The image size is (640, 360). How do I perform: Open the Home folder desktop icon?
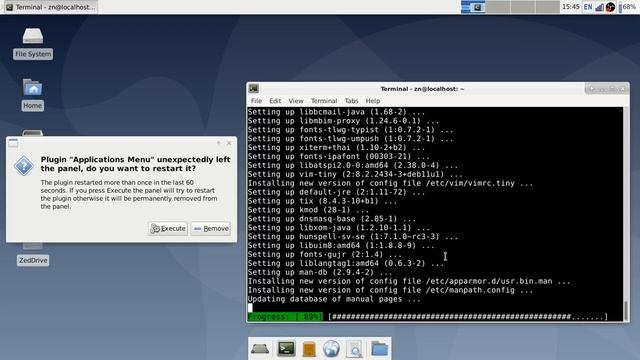32,94
